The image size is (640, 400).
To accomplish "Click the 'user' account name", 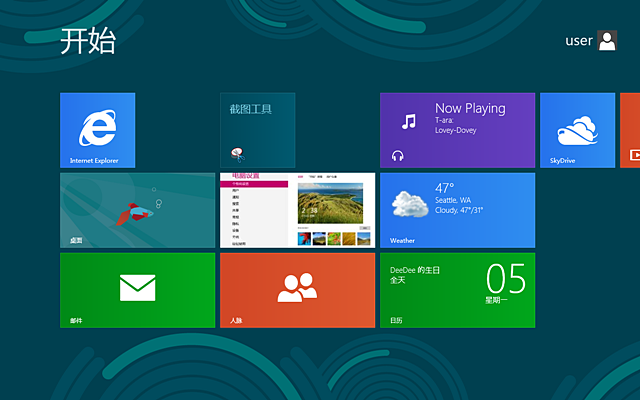I will tap(578, 41).
